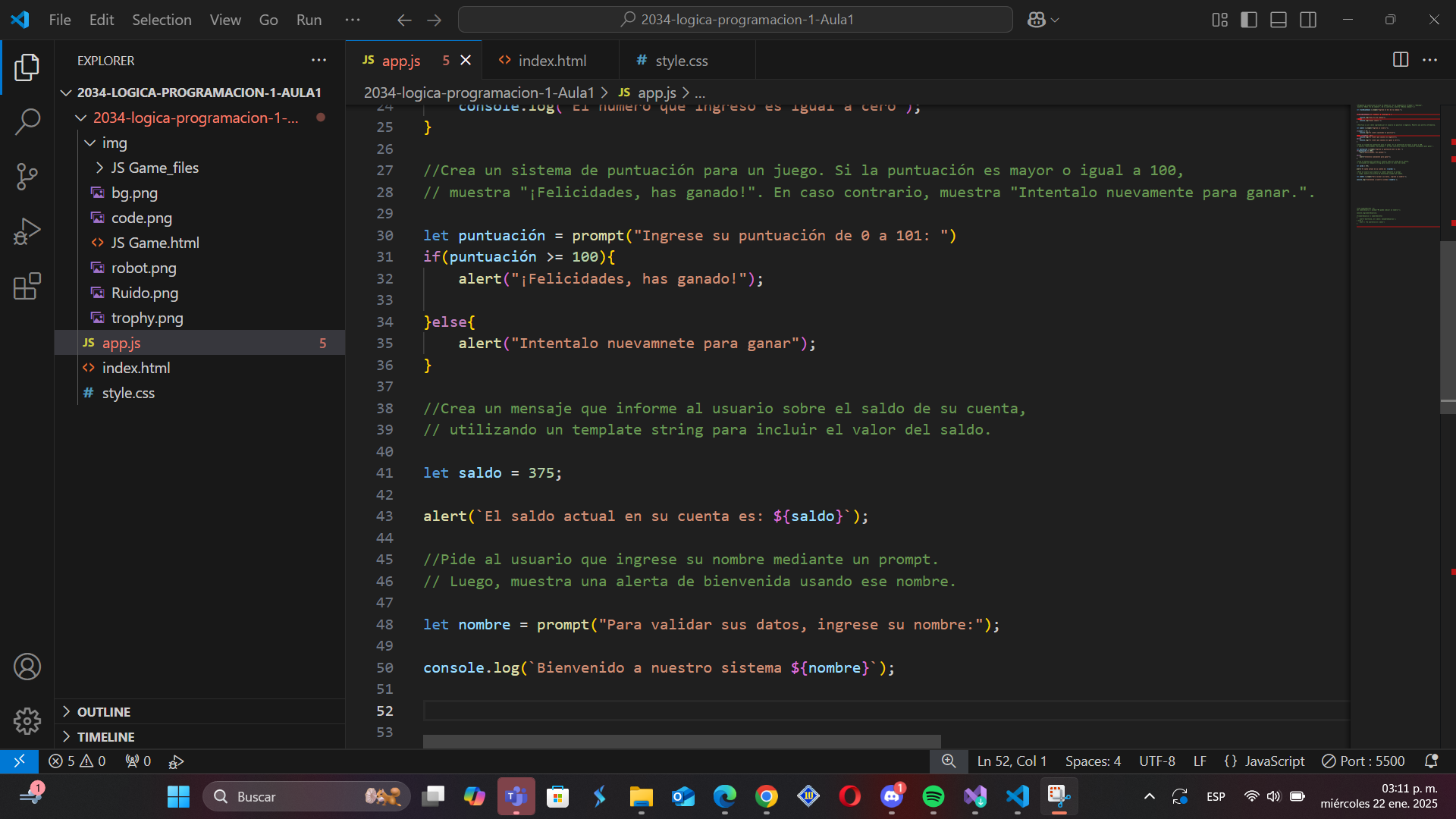Screen dimensions: 1456x819
Task: Open Spotify from the taskbar
Action: tap(934, 796)
